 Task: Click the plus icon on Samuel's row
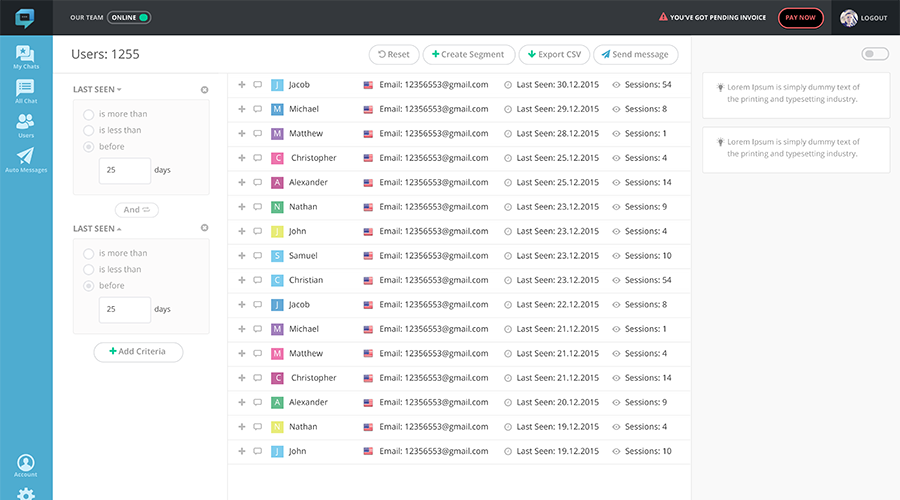(x=242, y=255)
